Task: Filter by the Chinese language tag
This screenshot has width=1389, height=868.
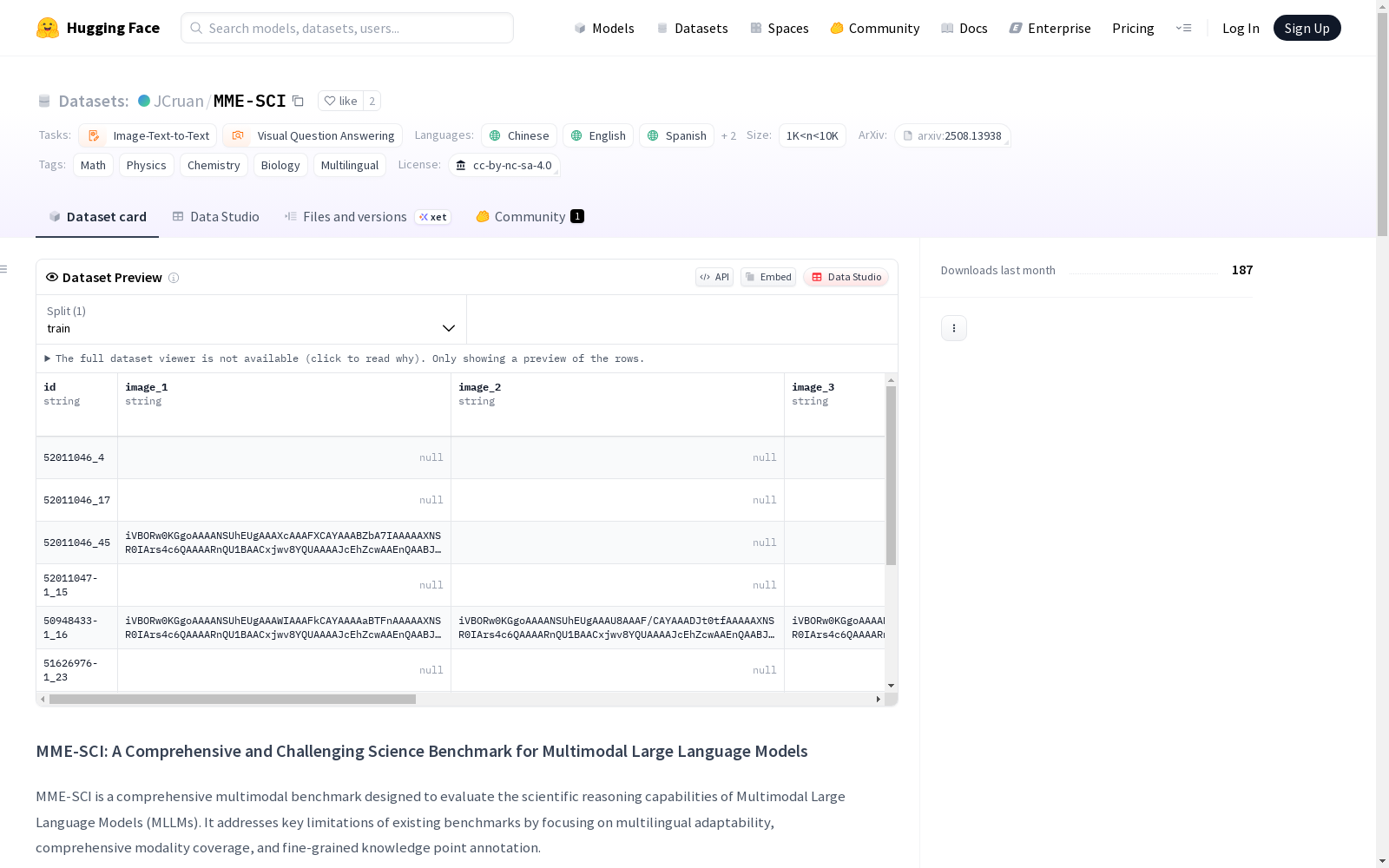Action: (x=519, y=135)
